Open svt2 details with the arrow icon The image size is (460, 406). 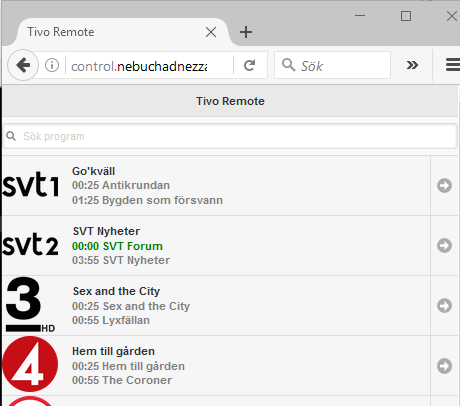pyautogui.click(x=444, y=246)
